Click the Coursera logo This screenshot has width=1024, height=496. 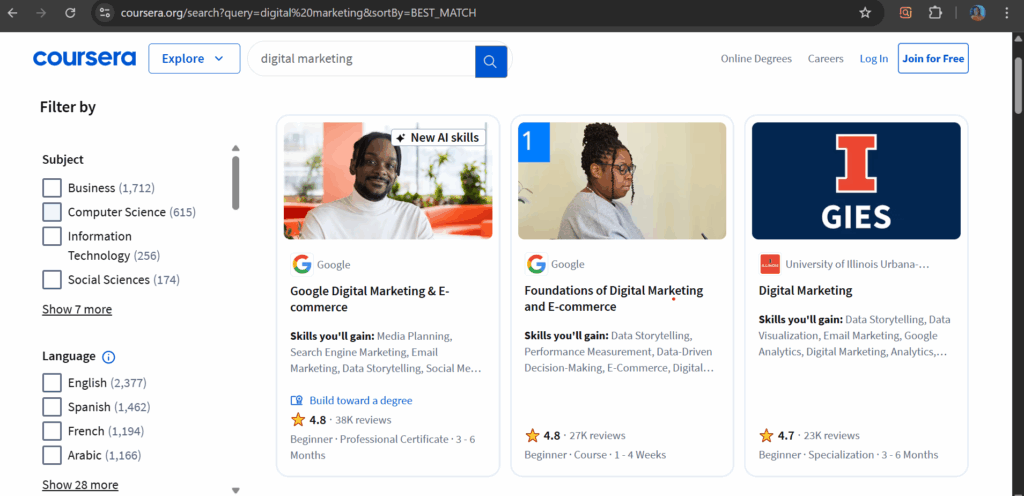(x=85, y=59)
